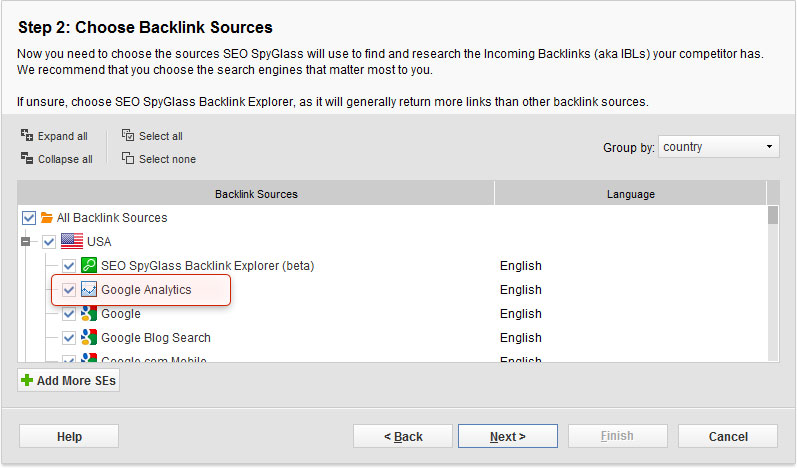Select the Google row in the list
Viewport: 797px width, 468px height.
121,314
